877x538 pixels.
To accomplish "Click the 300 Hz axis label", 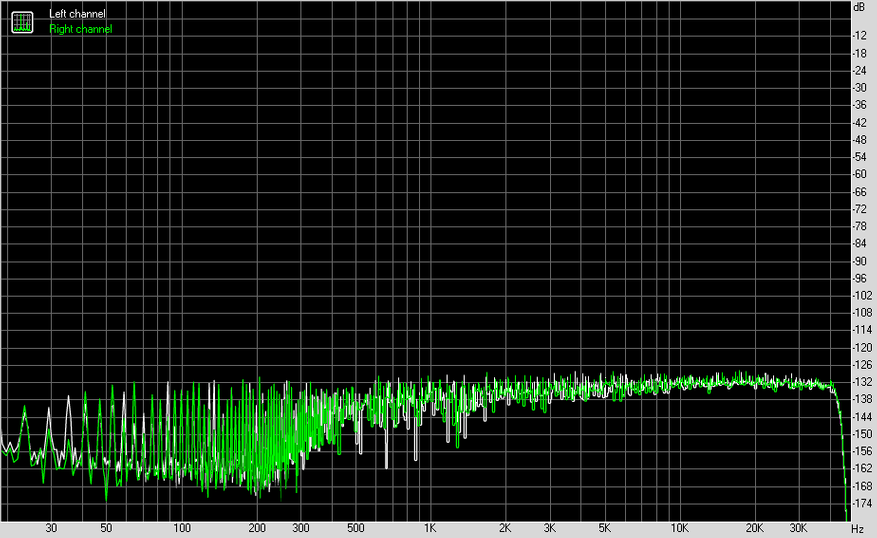I will click(x=301, y=528).
